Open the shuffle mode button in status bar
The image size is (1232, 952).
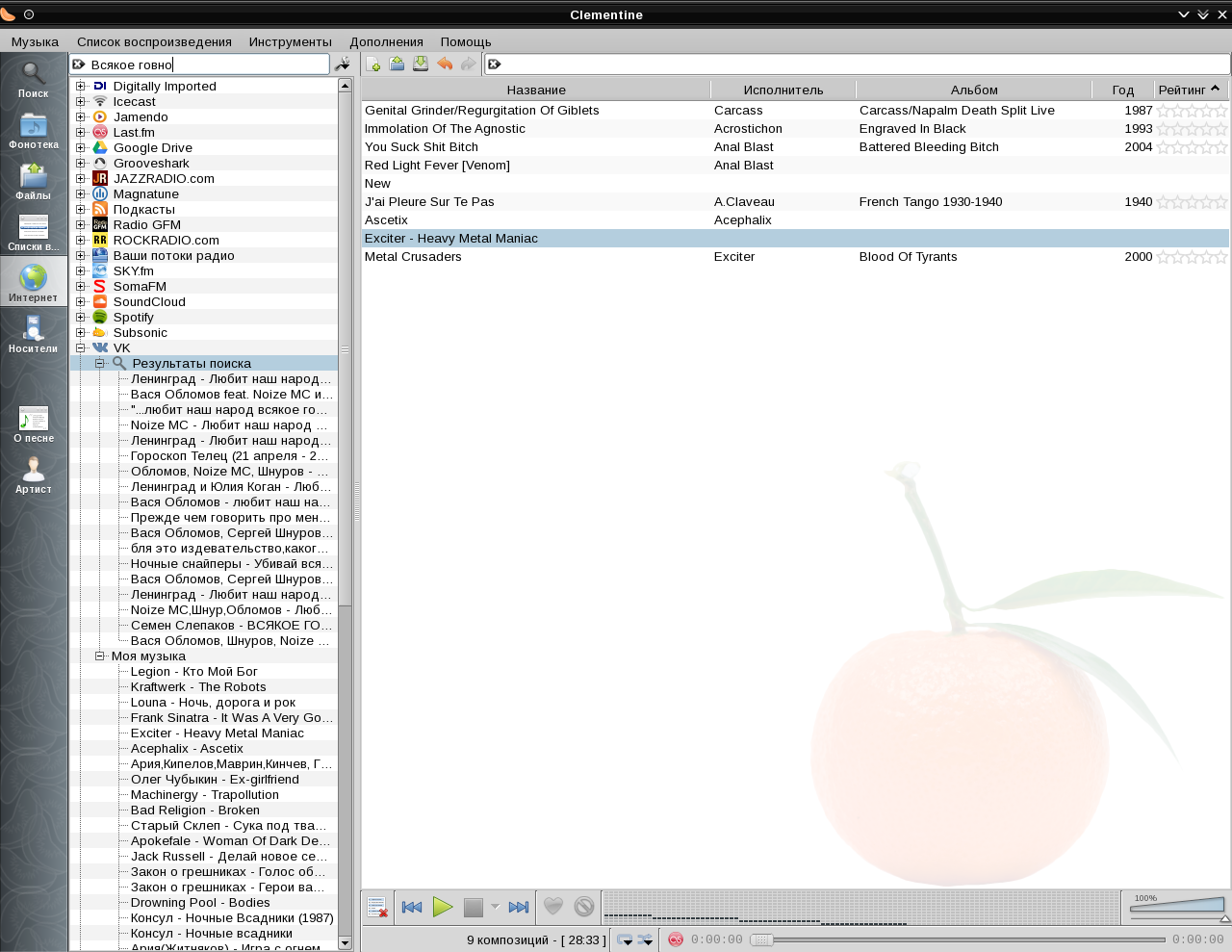click(x=645, y=939)
